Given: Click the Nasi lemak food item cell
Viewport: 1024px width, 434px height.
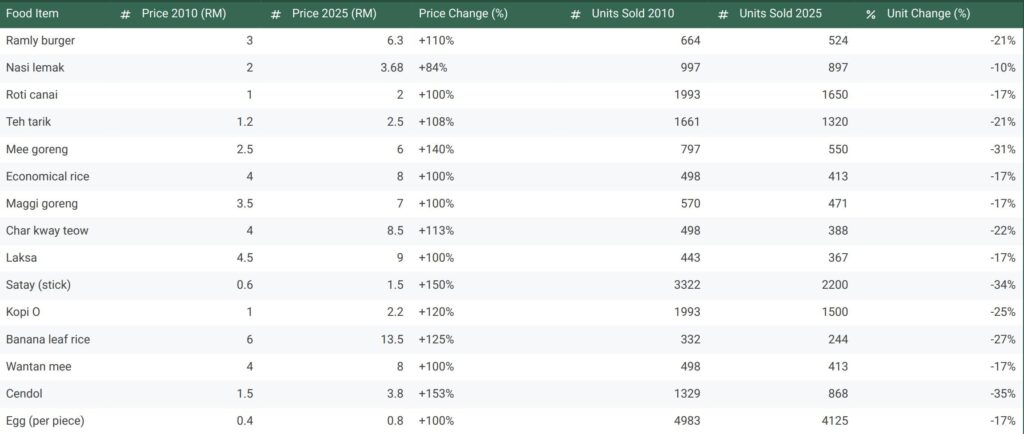Looking at the screenshot, I should point(34,67).
